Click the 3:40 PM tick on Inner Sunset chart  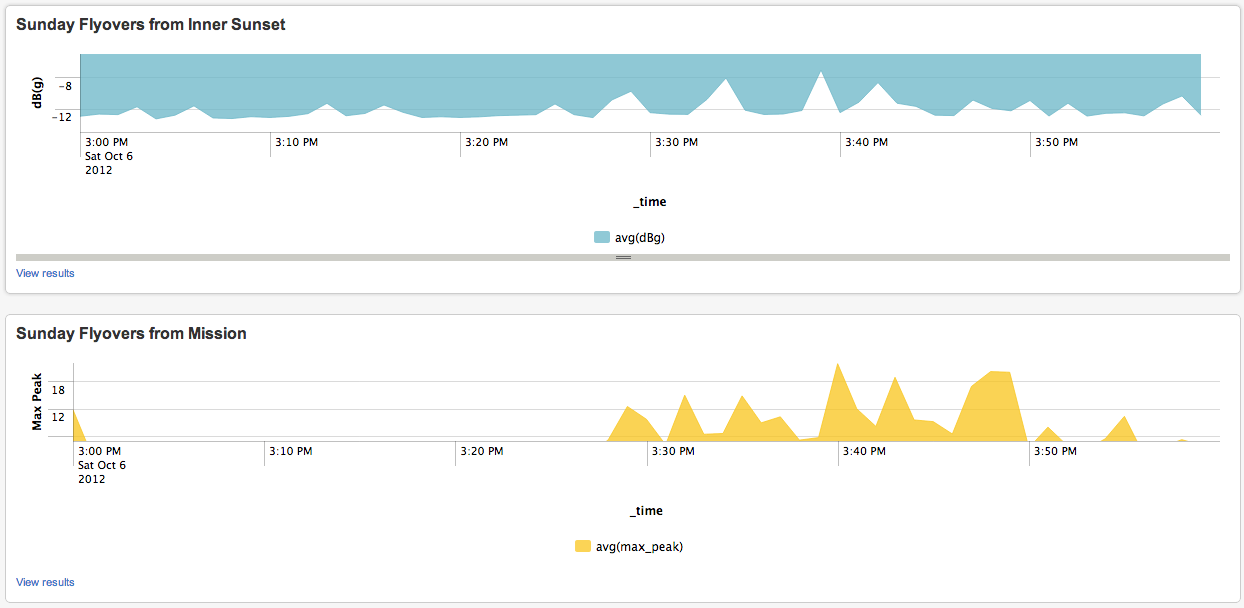[841, 143]
